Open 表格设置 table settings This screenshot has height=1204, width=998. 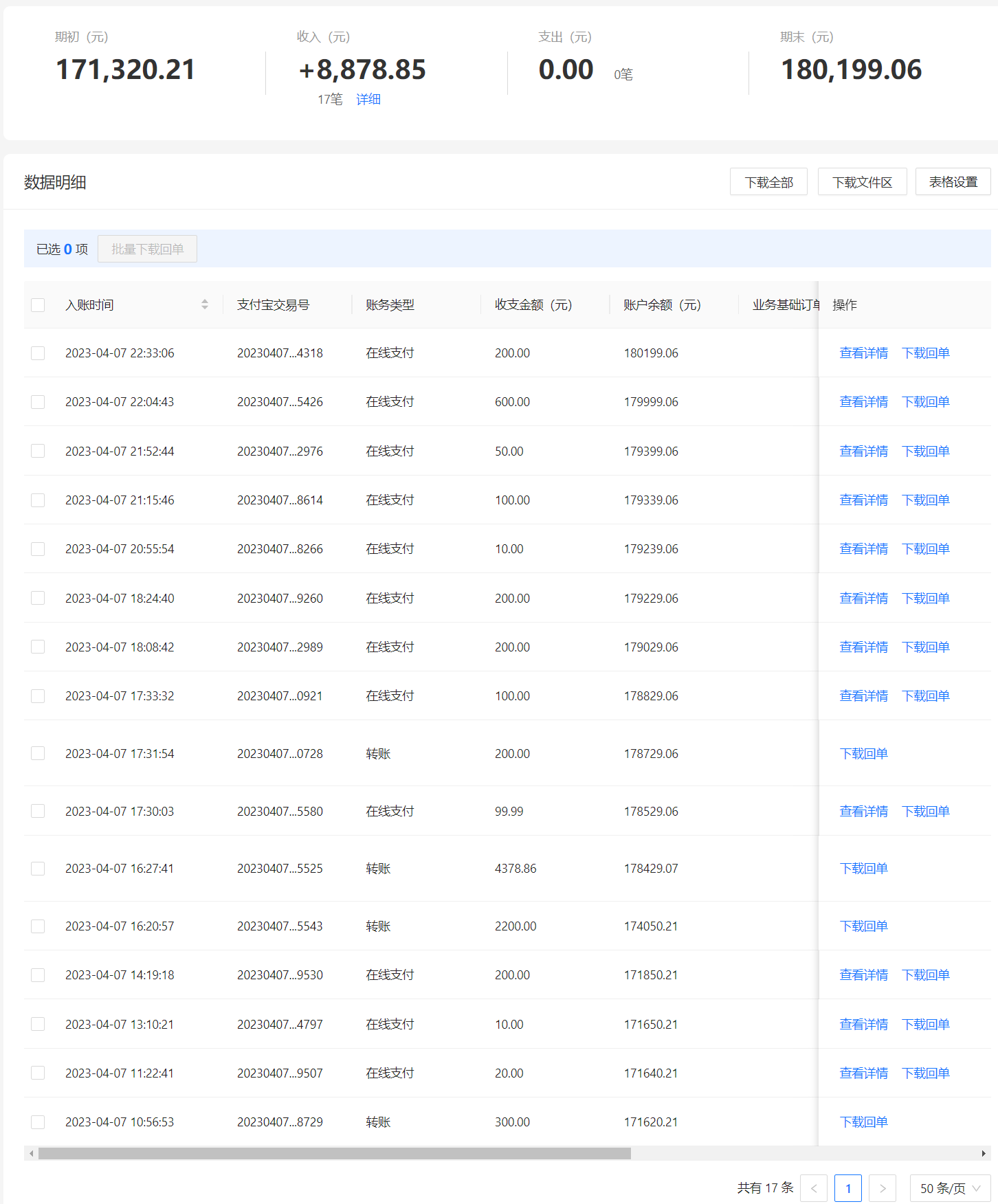(953, 182)
